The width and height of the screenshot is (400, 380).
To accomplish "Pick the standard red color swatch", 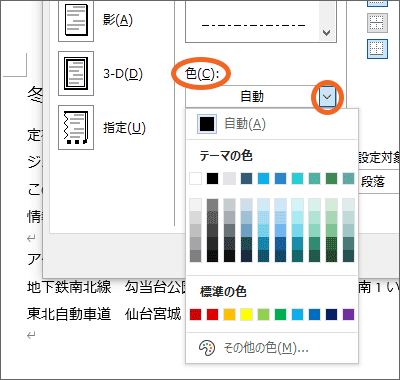I will click(x=212, y=314).
